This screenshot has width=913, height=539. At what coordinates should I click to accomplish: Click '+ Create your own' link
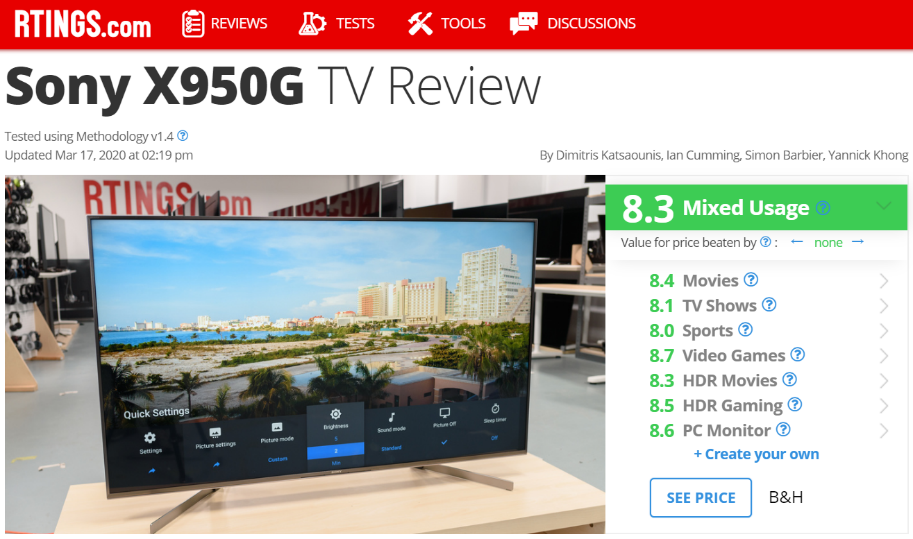coord(756,454)
